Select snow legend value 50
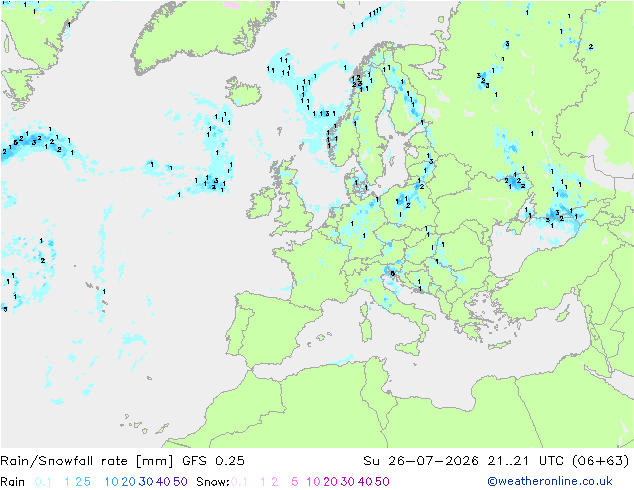 382,482
